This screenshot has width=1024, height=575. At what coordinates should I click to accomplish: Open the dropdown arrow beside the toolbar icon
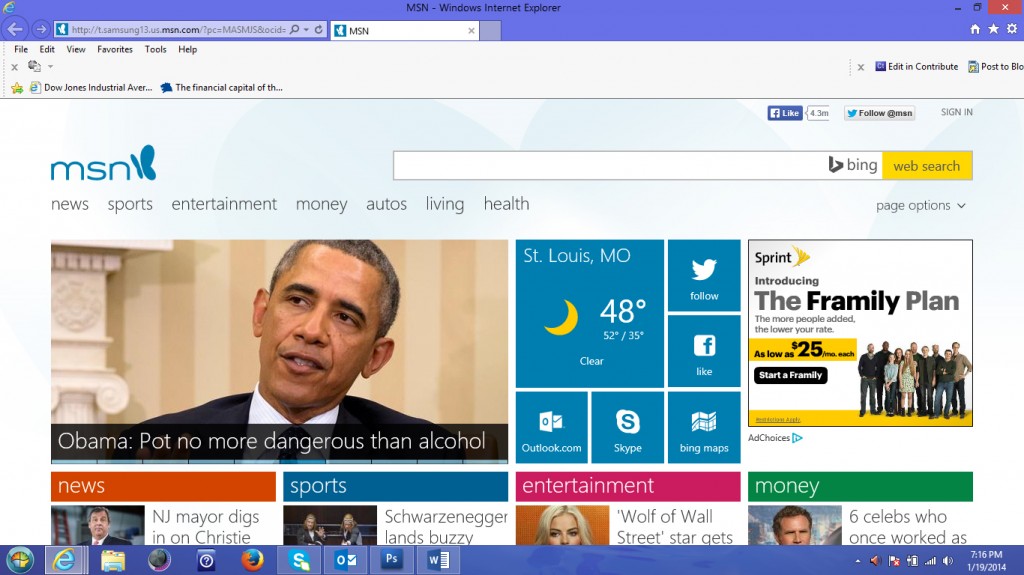click(x=50, y=67)
